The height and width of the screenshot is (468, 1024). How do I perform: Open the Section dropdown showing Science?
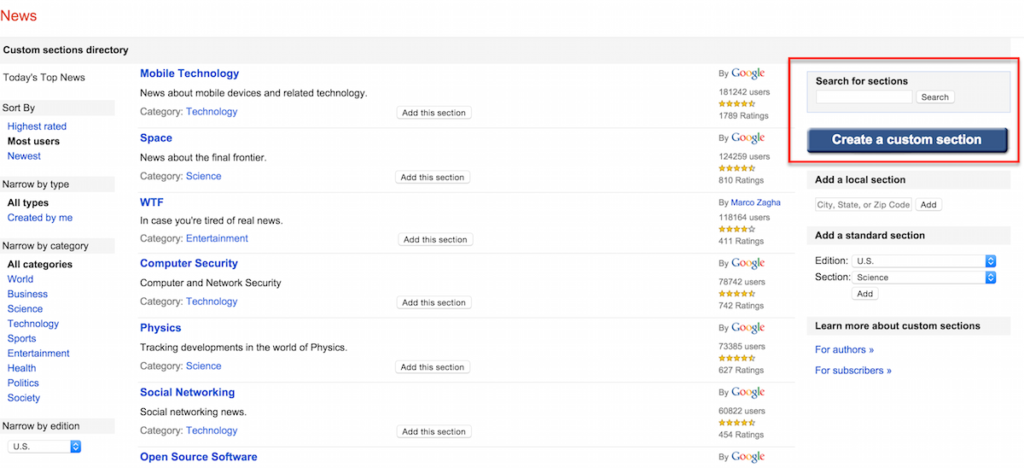(924, 277)
